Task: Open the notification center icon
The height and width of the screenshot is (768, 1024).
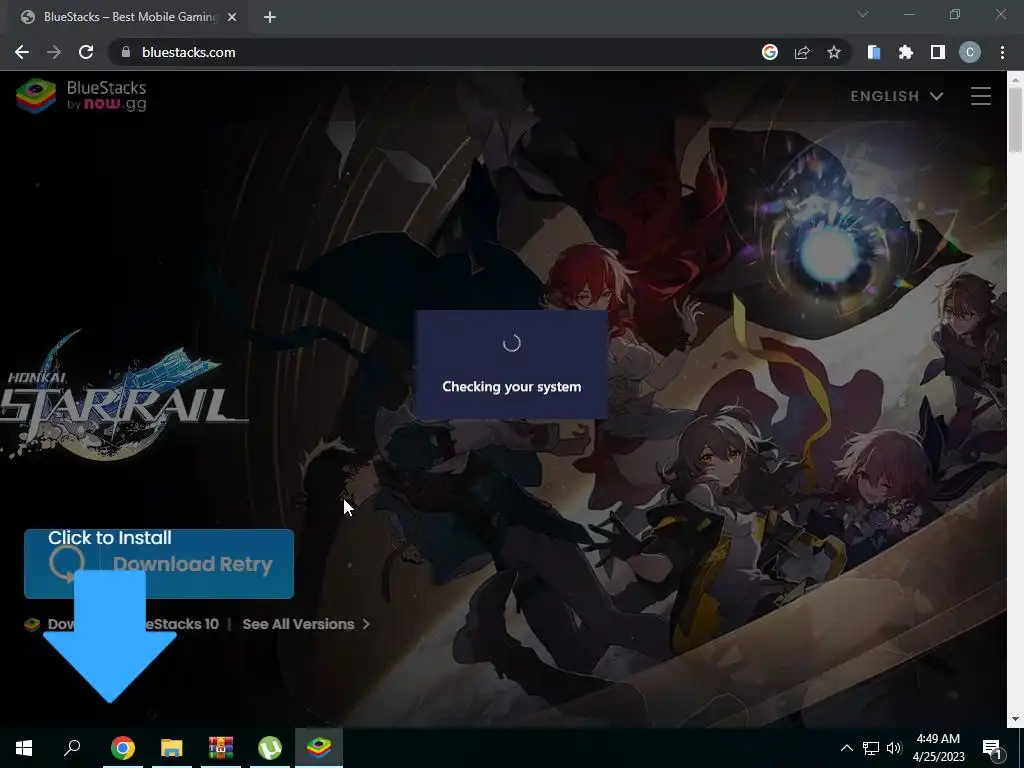Action: click(x=992, y=748)
